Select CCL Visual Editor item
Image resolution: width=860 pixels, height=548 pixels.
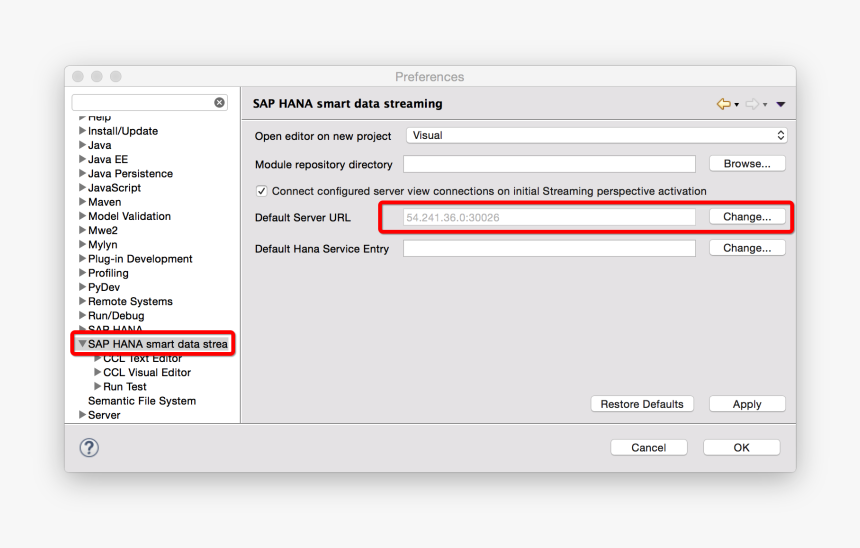click(x=147, y=372)
